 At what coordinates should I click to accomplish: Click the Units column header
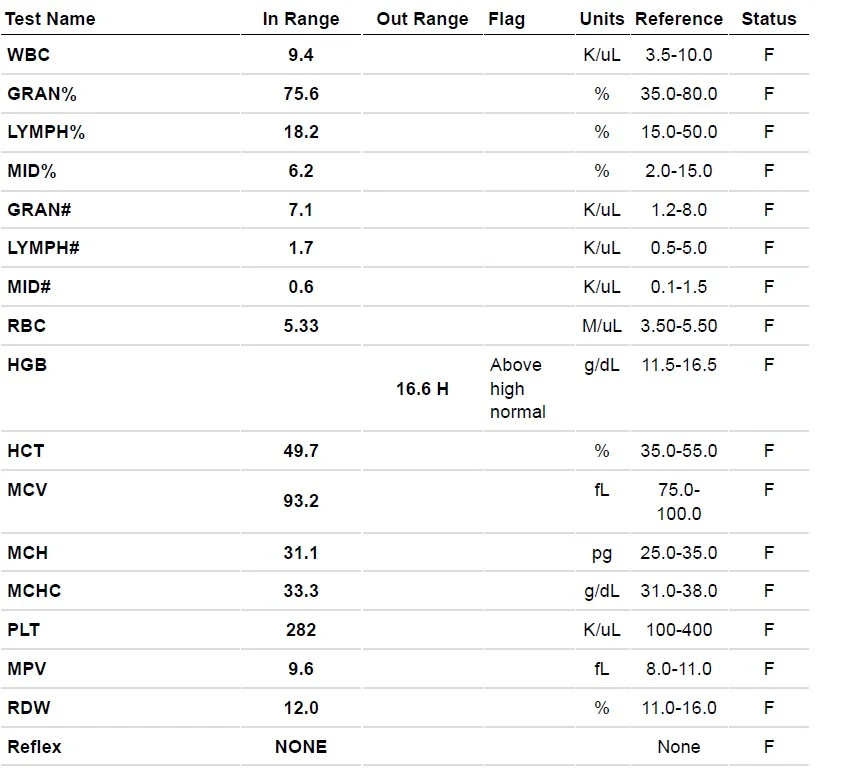(602, 19)
